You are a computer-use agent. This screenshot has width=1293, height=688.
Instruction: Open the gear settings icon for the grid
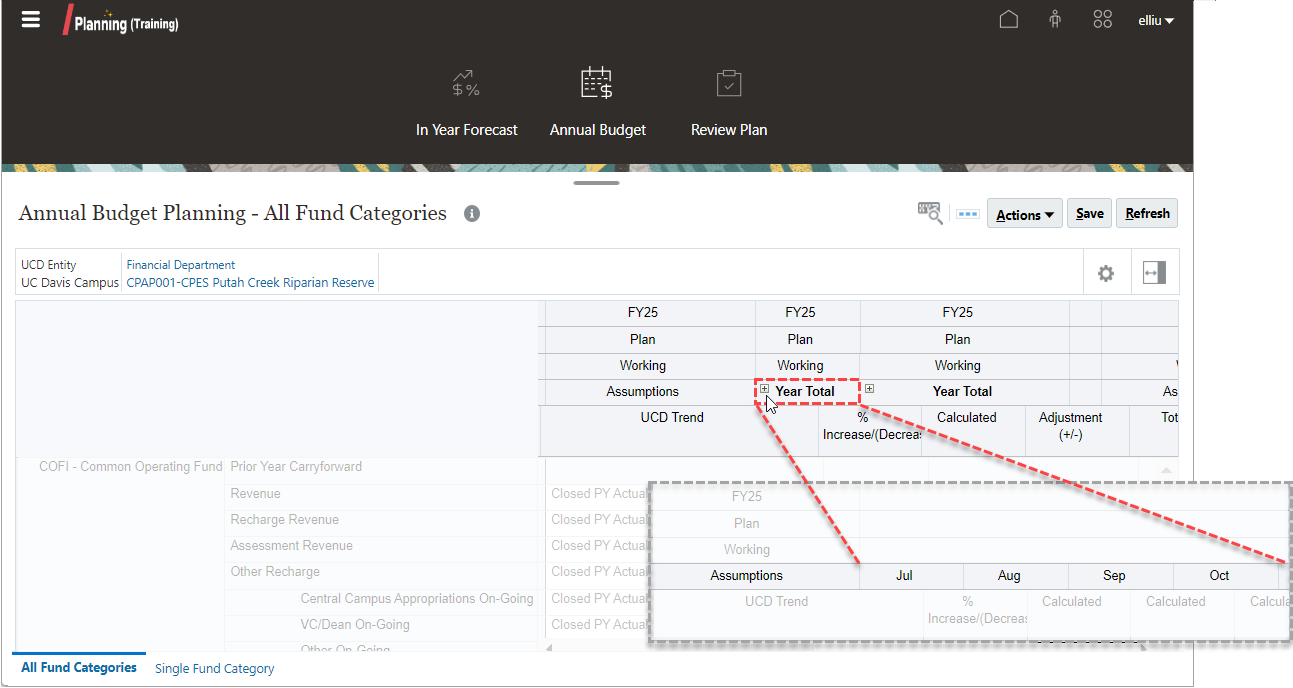pos(1106,272)
